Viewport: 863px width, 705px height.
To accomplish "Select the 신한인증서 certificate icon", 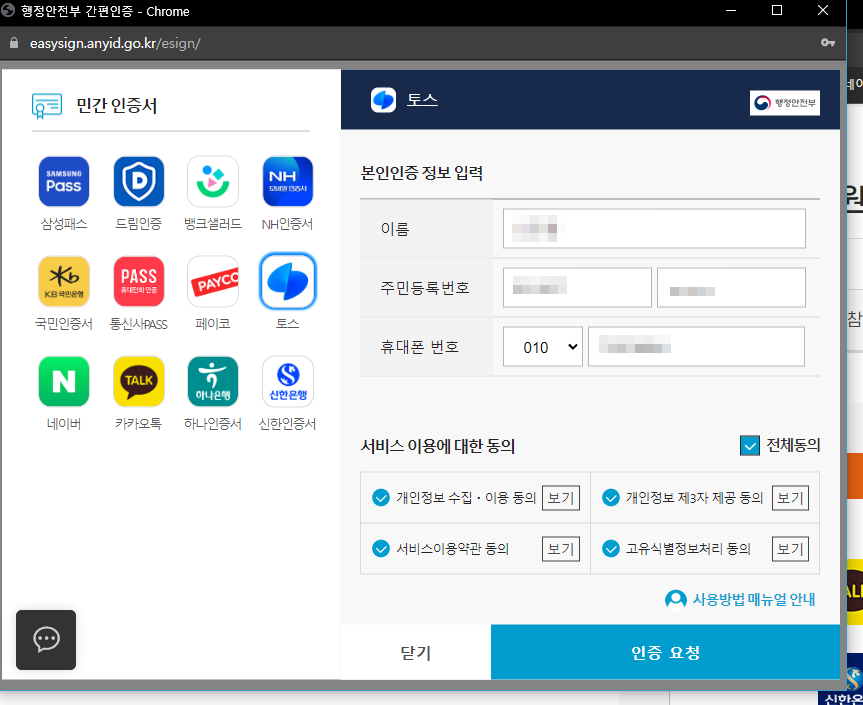I will (x=288, y=381).
